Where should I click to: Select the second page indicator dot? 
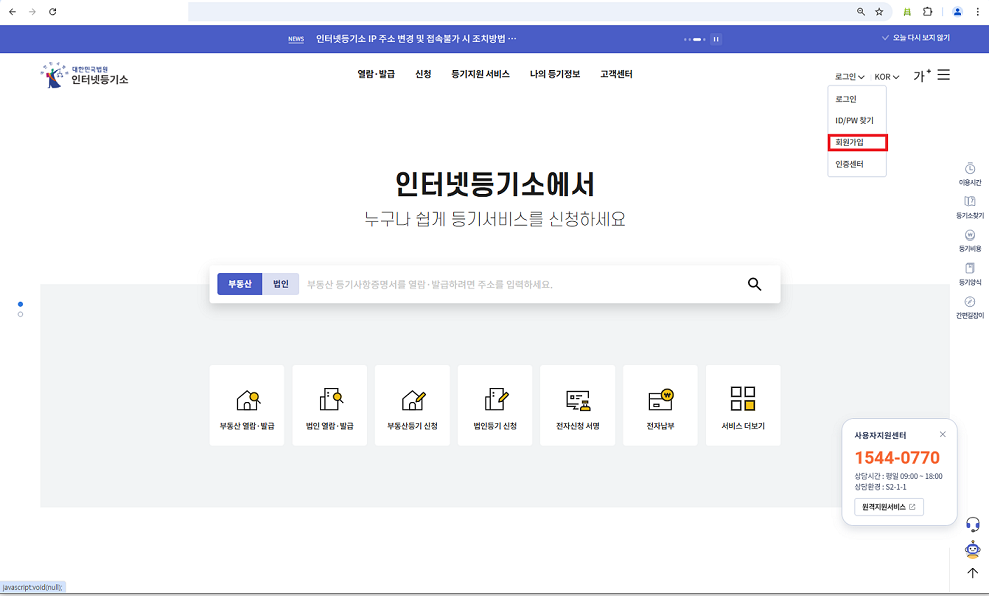click(20, 314)
